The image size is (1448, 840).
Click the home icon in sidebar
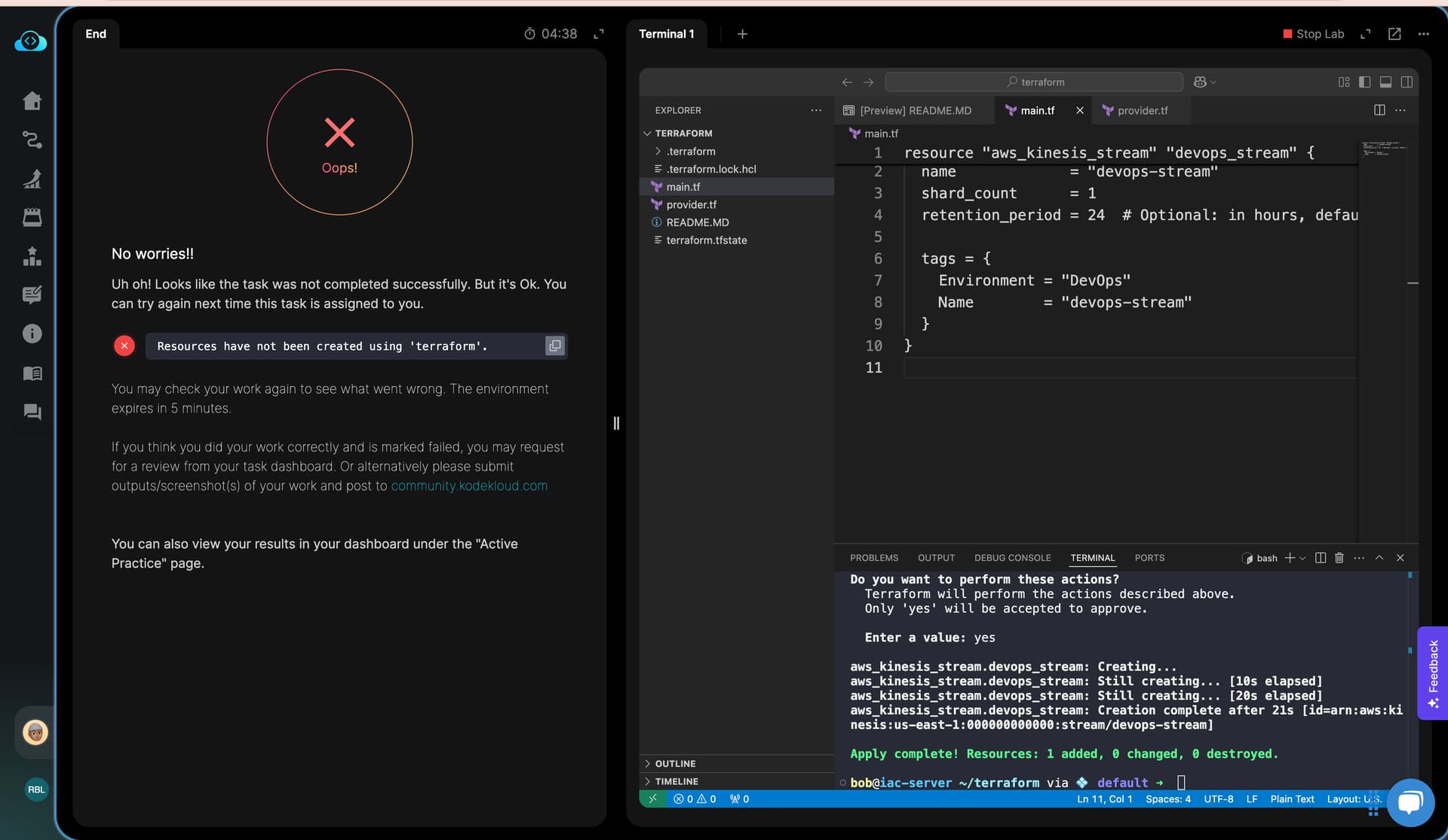click(x=32, y=101)
